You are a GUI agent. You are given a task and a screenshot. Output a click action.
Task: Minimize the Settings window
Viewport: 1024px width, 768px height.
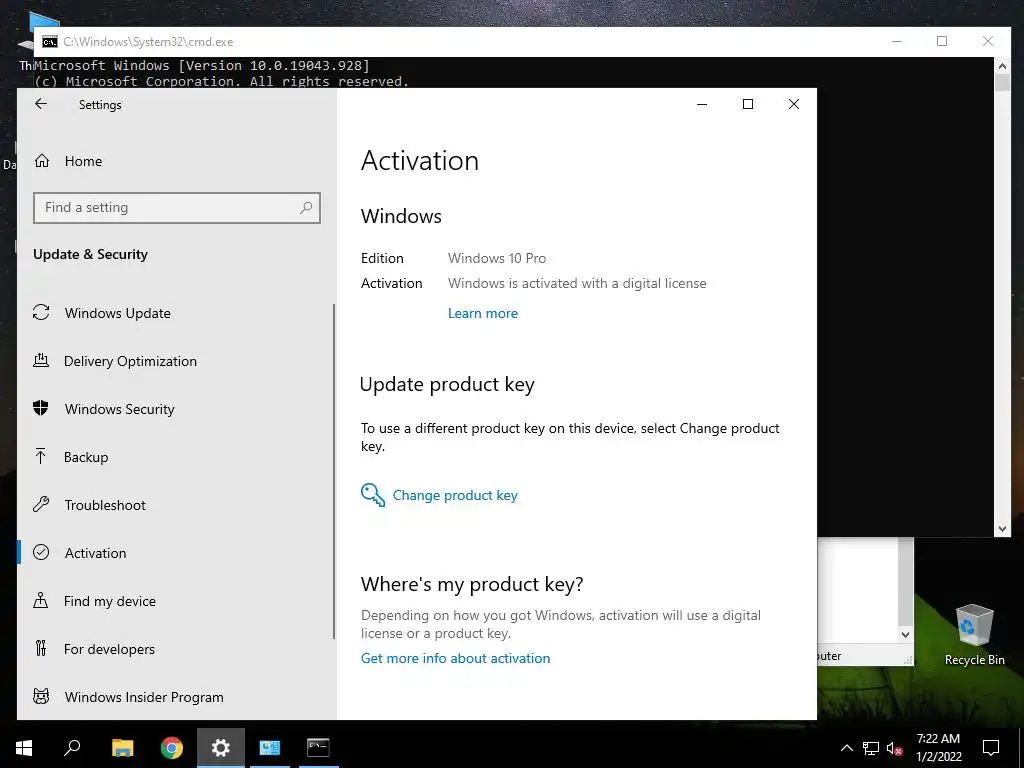click(702, 104)
